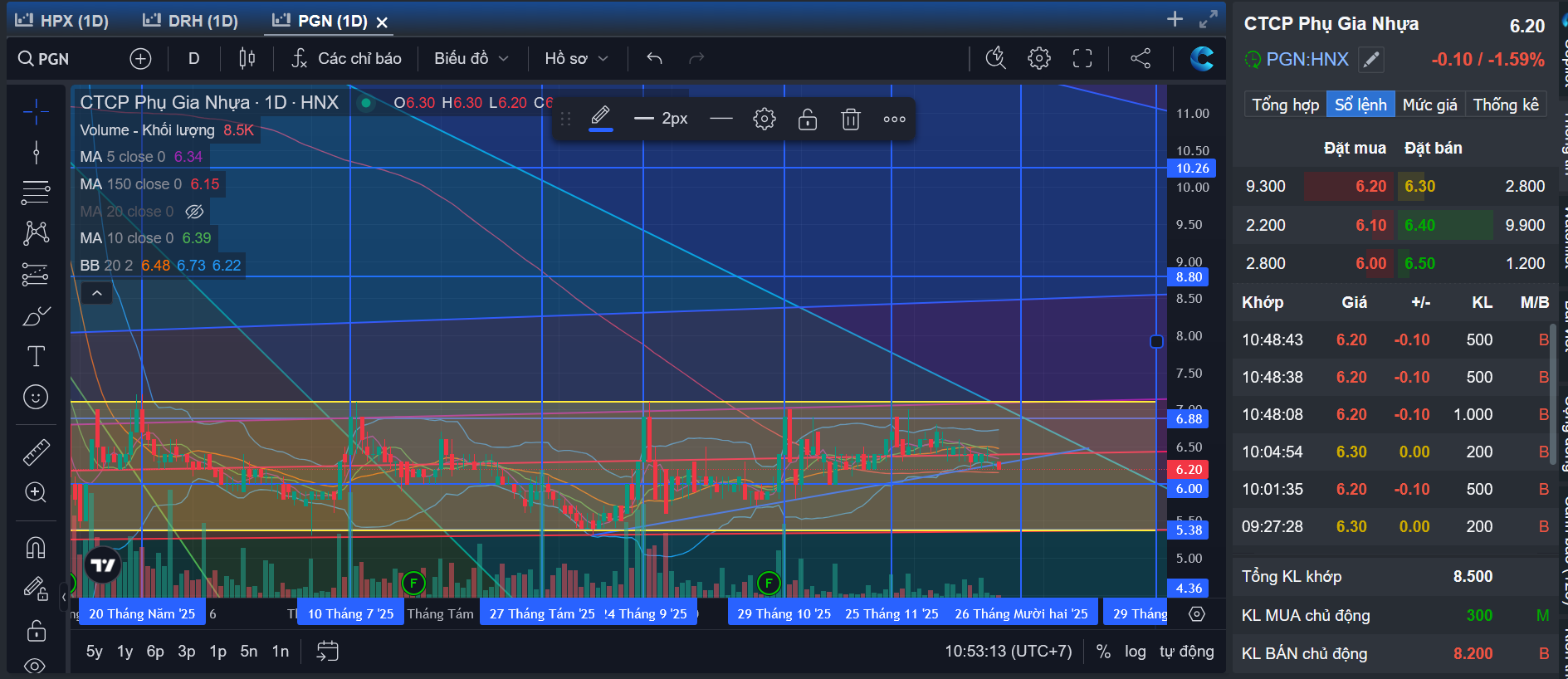Open the line style dropdown
Image resolution: width=1568 pixels, height=679 pixels.
[721, 120]
